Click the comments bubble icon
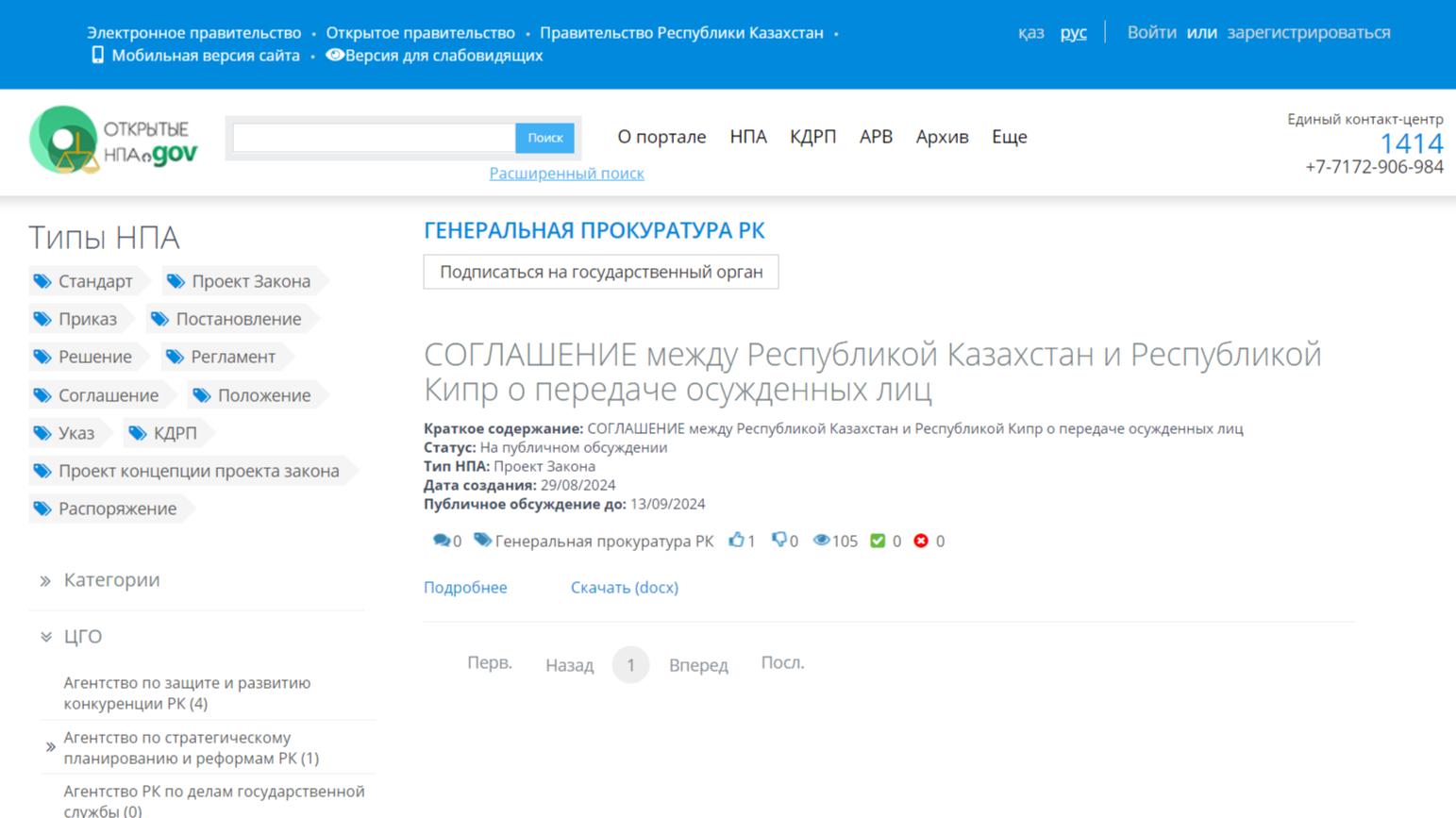1456x818 pixels. click(x=441, y=541)
